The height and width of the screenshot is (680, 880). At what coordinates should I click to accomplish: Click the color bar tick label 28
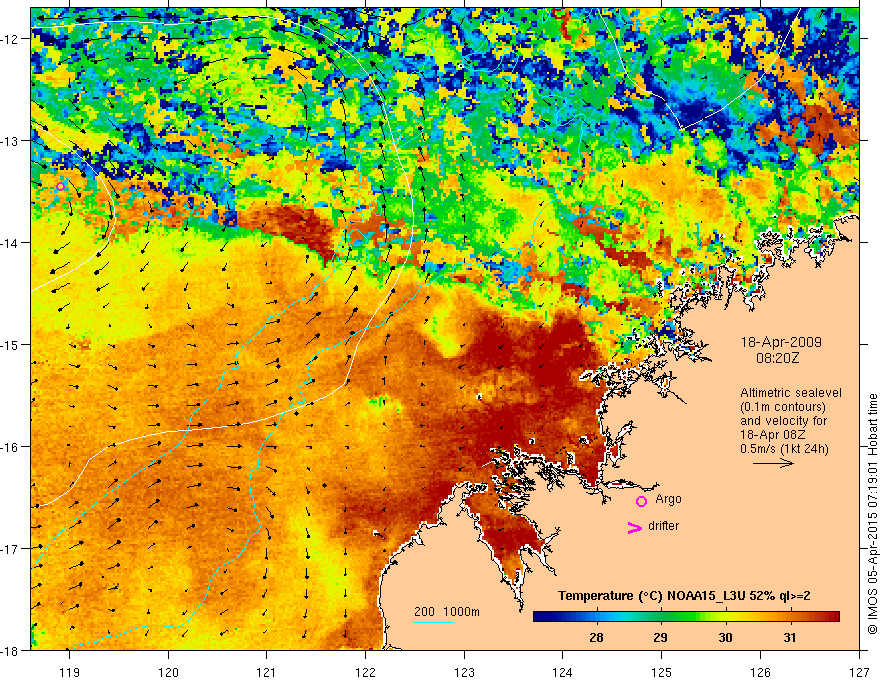tap(596, 637)
